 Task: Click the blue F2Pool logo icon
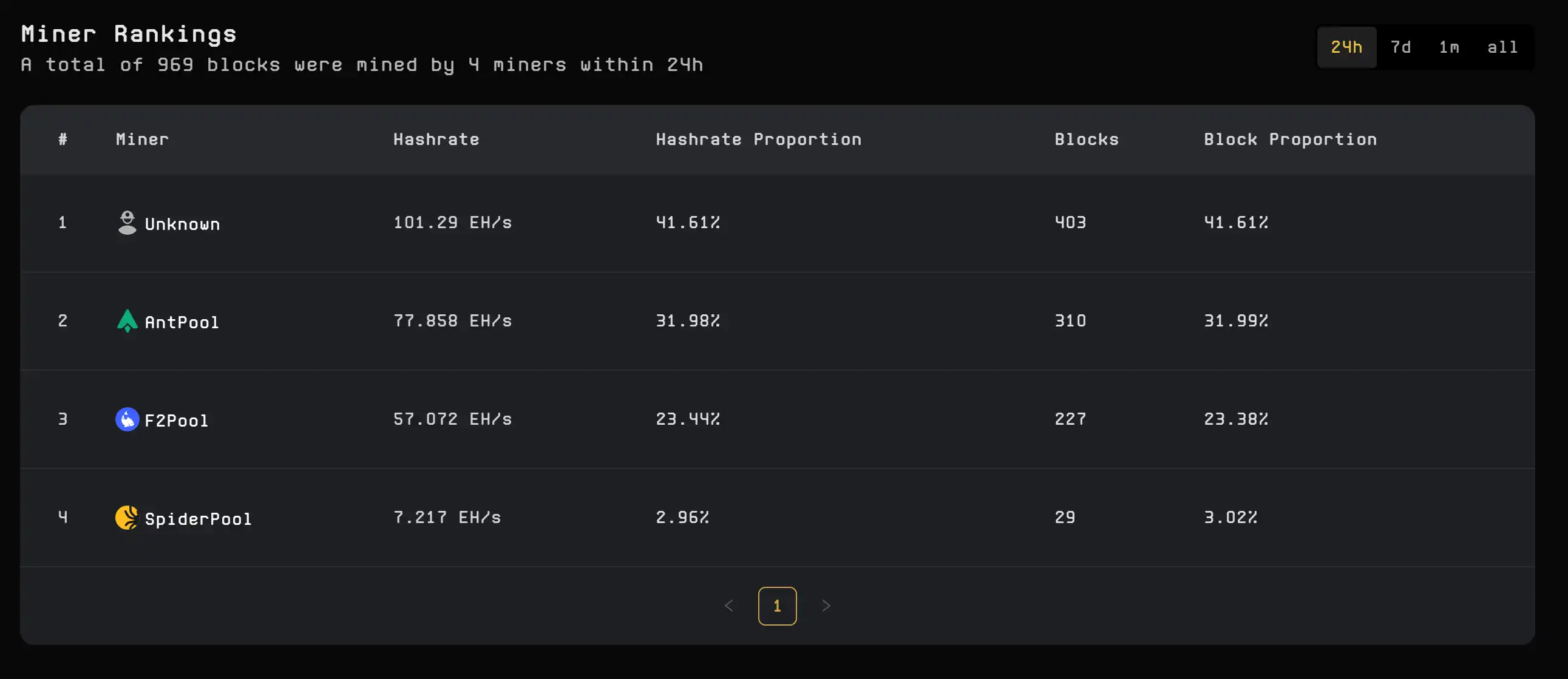[x=127, y=419]
